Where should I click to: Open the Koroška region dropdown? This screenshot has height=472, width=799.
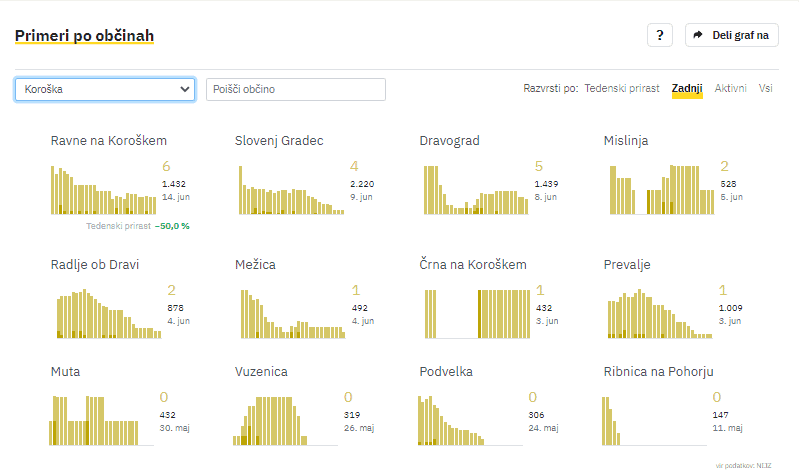pos(104,89)
